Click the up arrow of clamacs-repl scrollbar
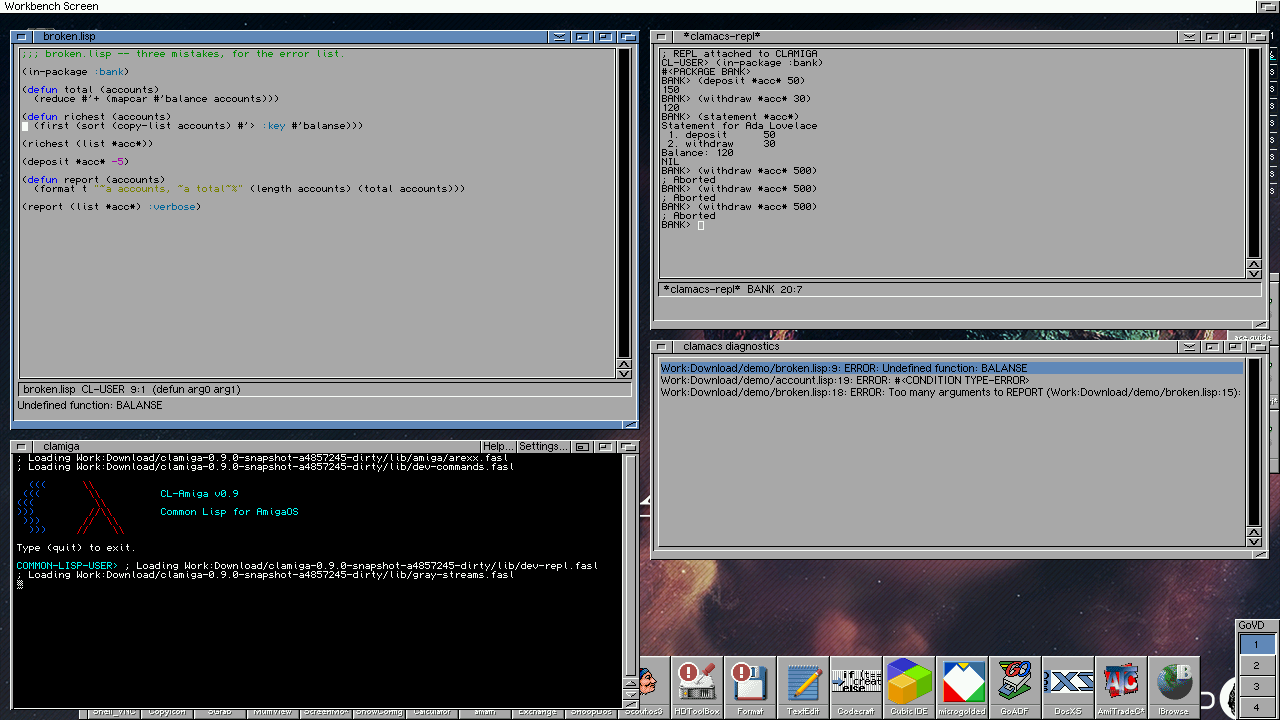 coord(1254,264)
